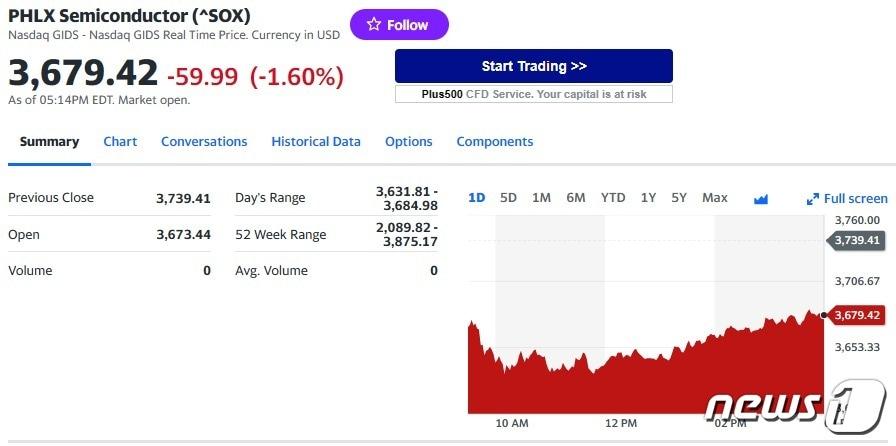Open the Options tab
This screenshot has height=446, width=896.
tap(409, 142)
